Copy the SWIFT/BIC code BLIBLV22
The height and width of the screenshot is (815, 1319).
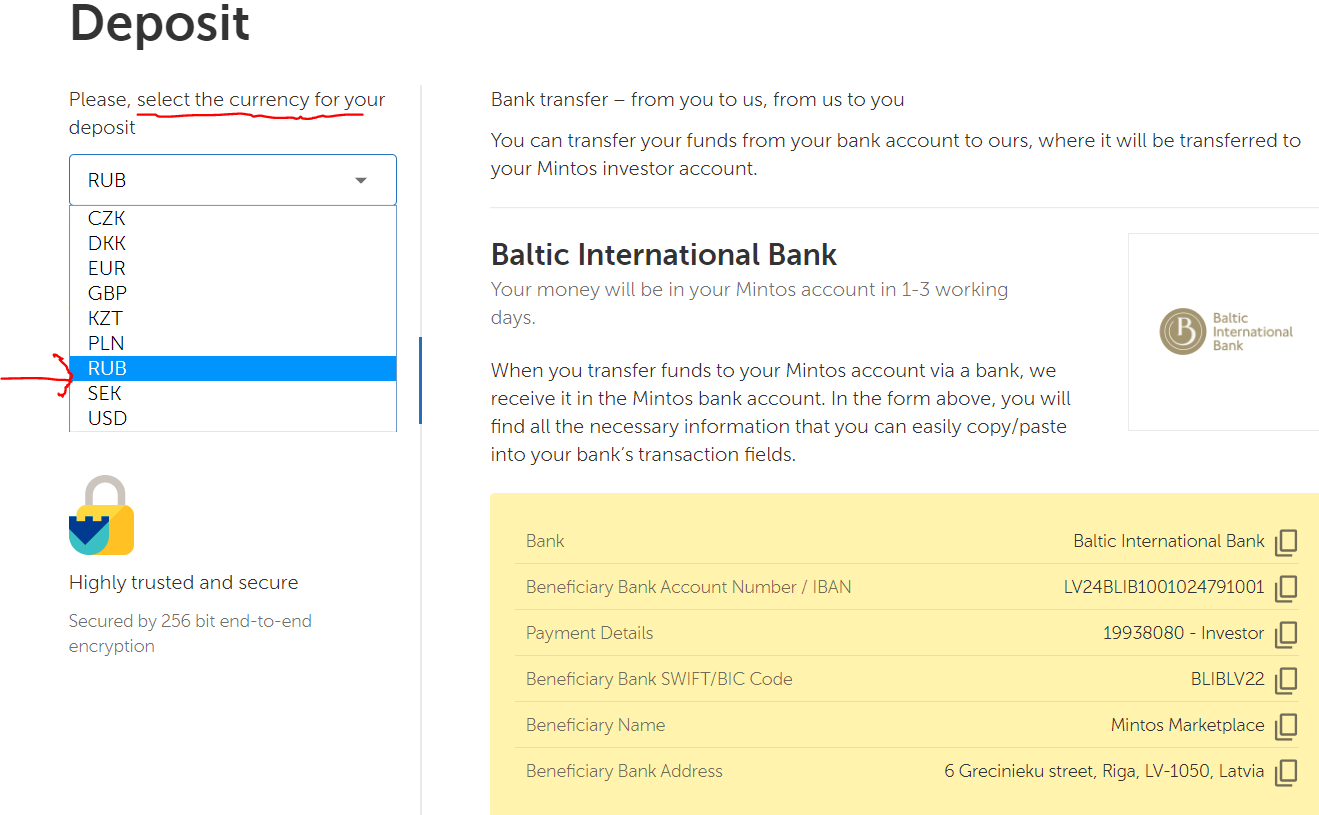click(1286, 680)
